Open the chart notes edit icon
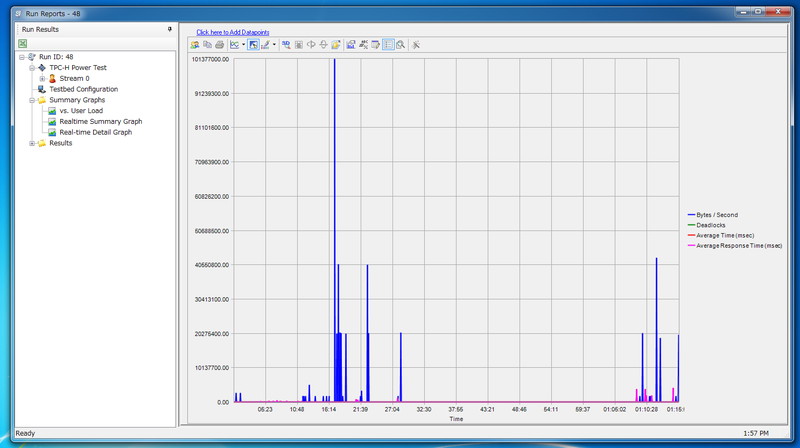800x448 pixels. (336, 45)
